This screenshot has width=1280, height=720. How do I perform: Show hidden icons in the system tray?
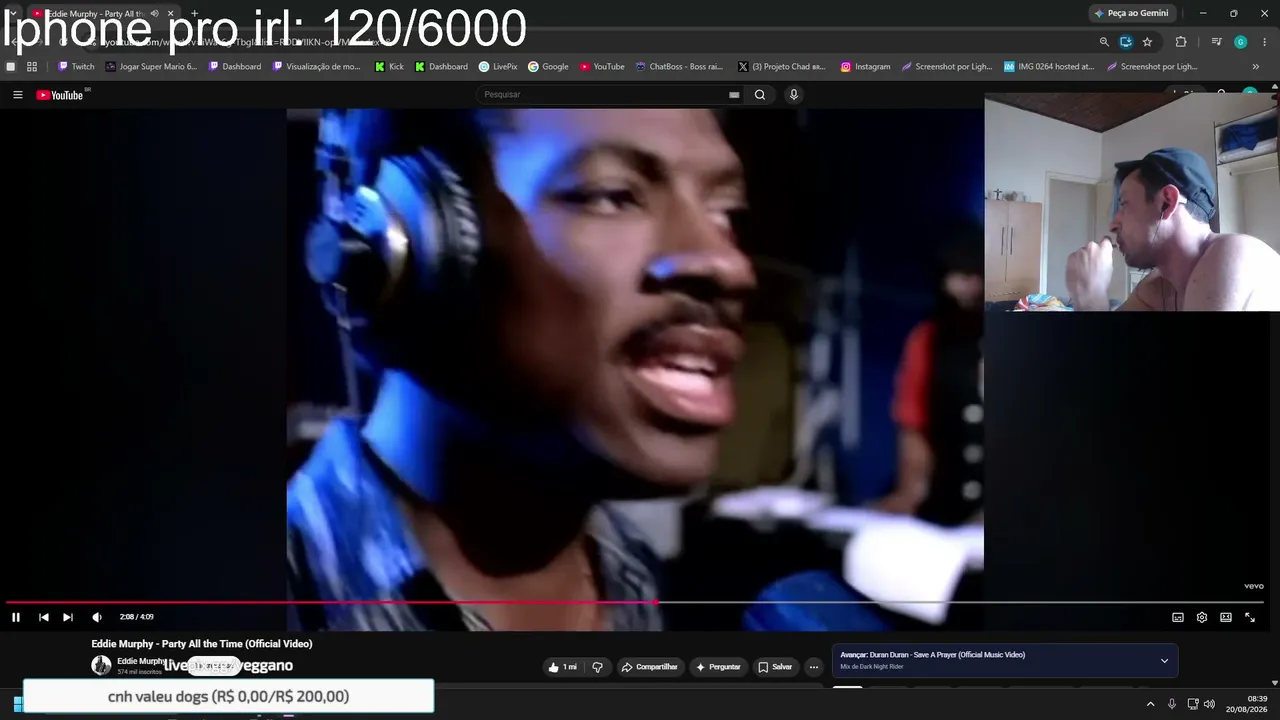point(1150,704)
